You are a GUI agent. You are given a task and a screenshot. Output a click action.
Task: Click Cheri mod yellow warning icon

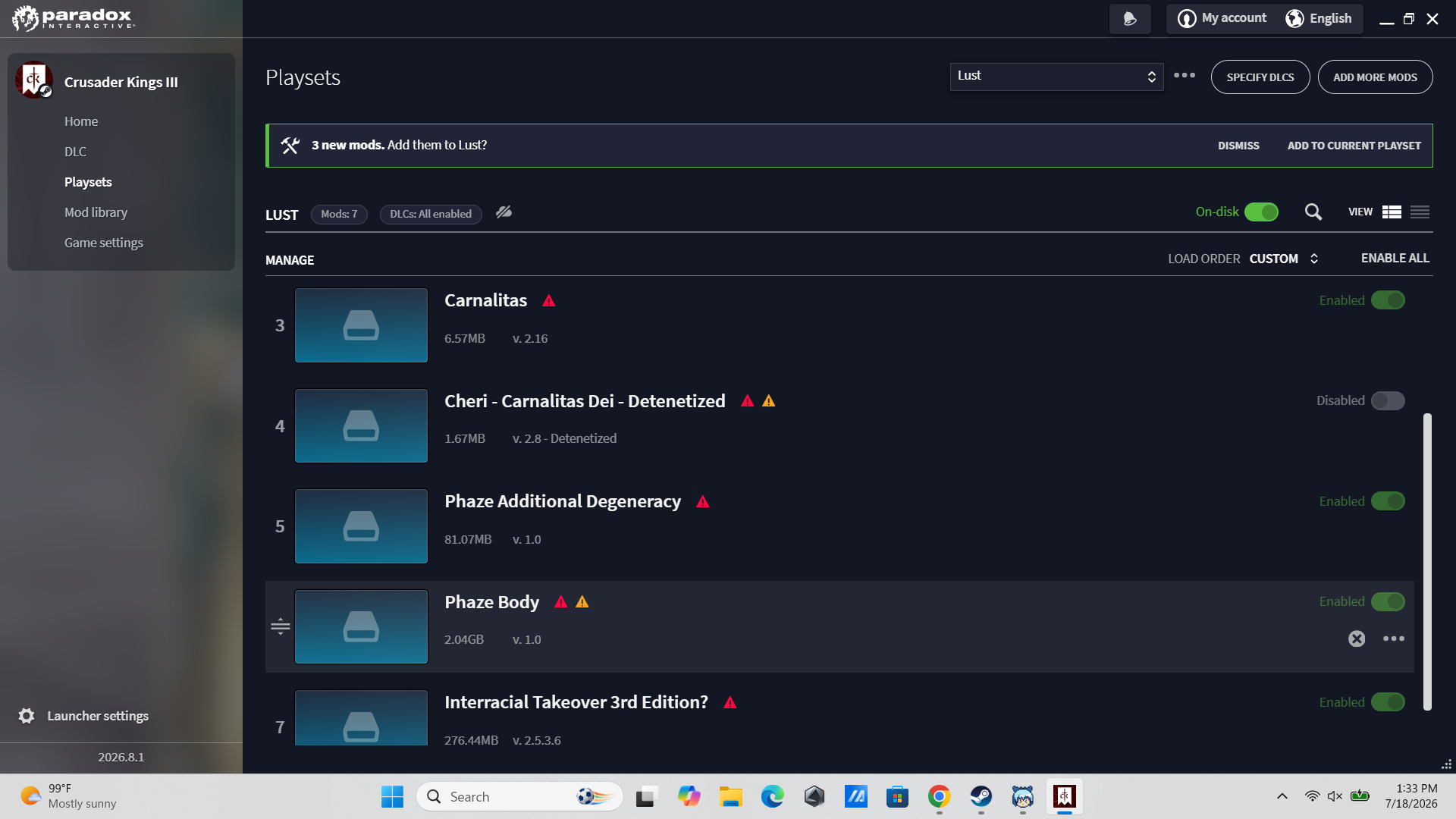coord(769,401)
